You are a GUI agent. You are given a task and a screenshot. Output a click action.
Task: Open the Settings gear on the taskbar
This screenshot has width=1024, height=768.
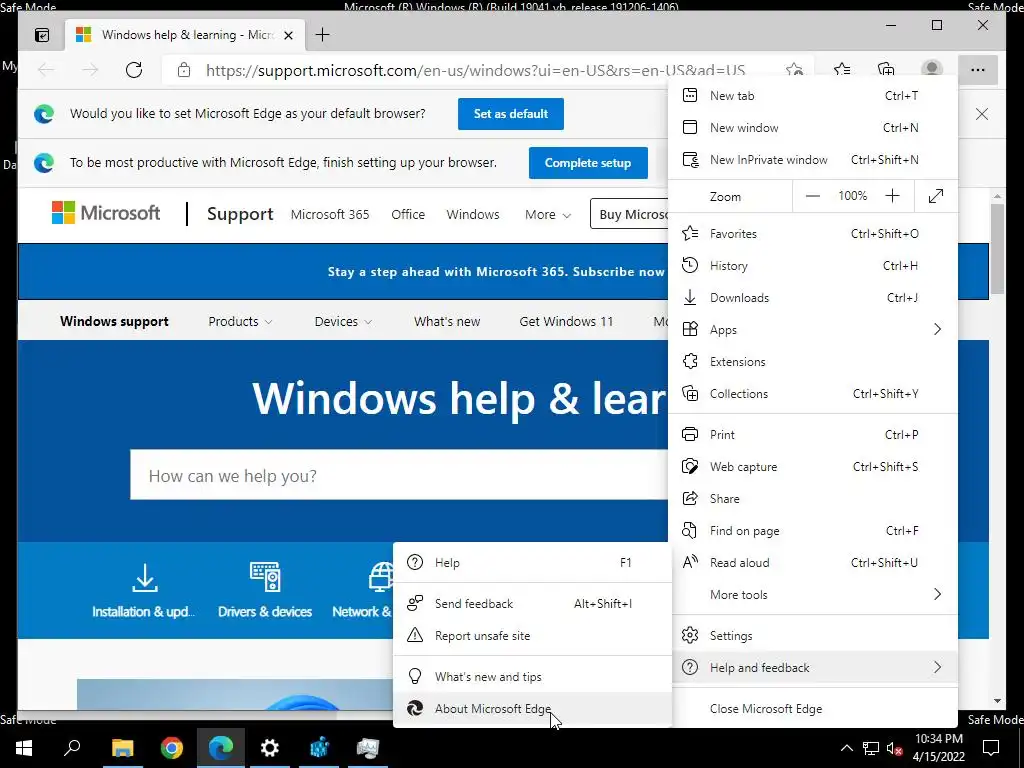pyautogui.click(x=270, y=747)
